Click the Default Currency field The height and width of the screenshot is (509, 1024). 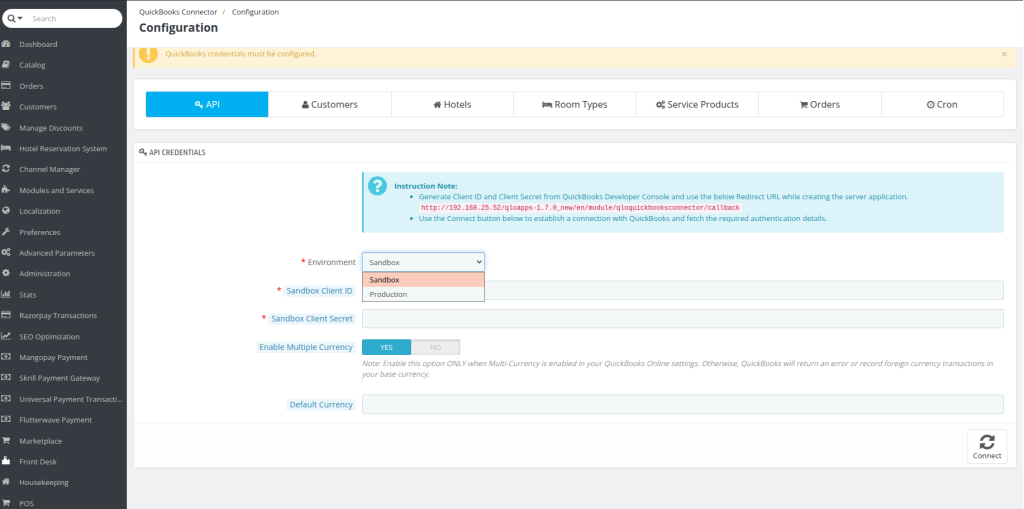coord(682,404)
